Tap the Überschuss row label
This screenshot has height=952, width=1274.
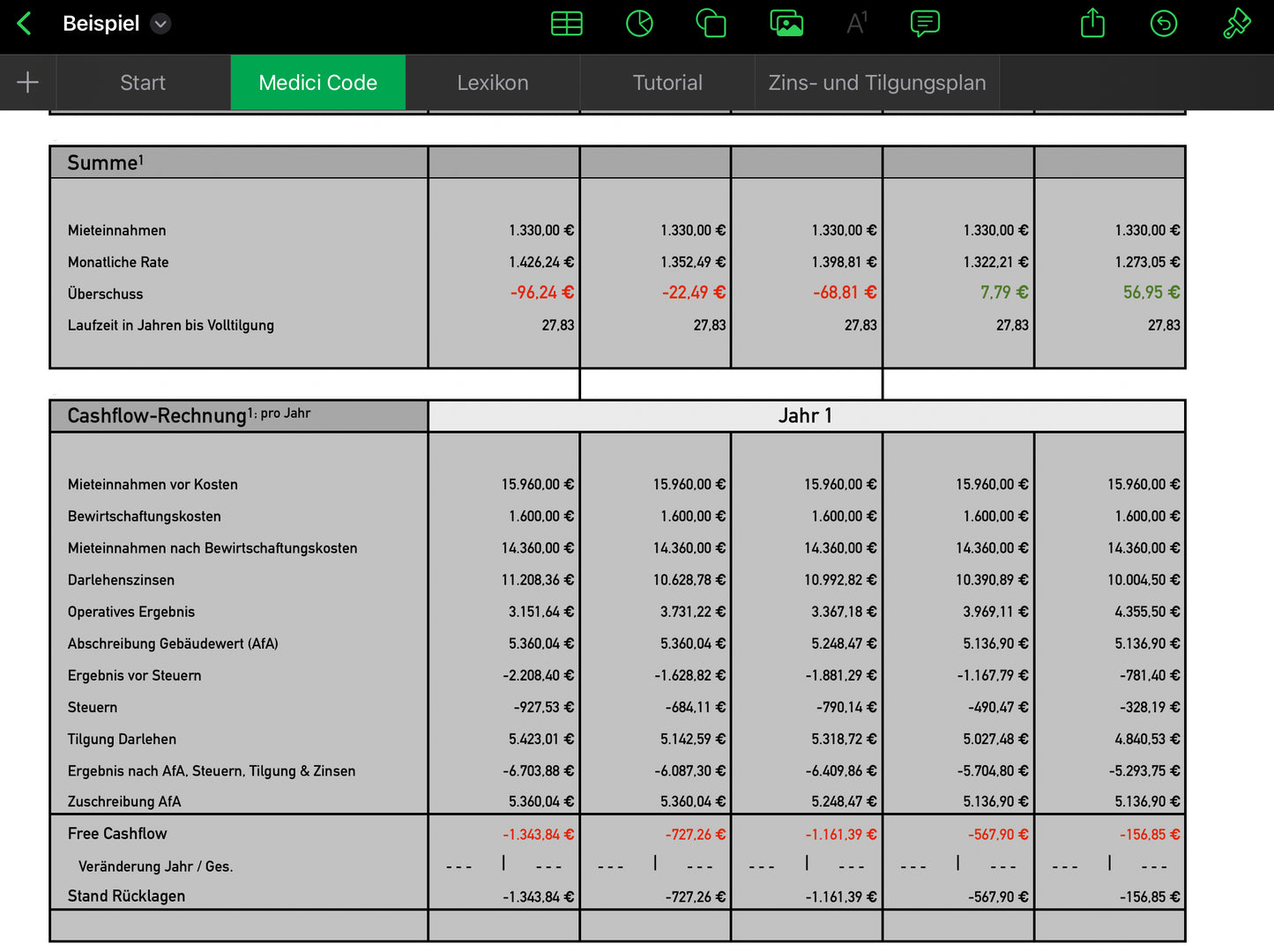pos(105,294)
